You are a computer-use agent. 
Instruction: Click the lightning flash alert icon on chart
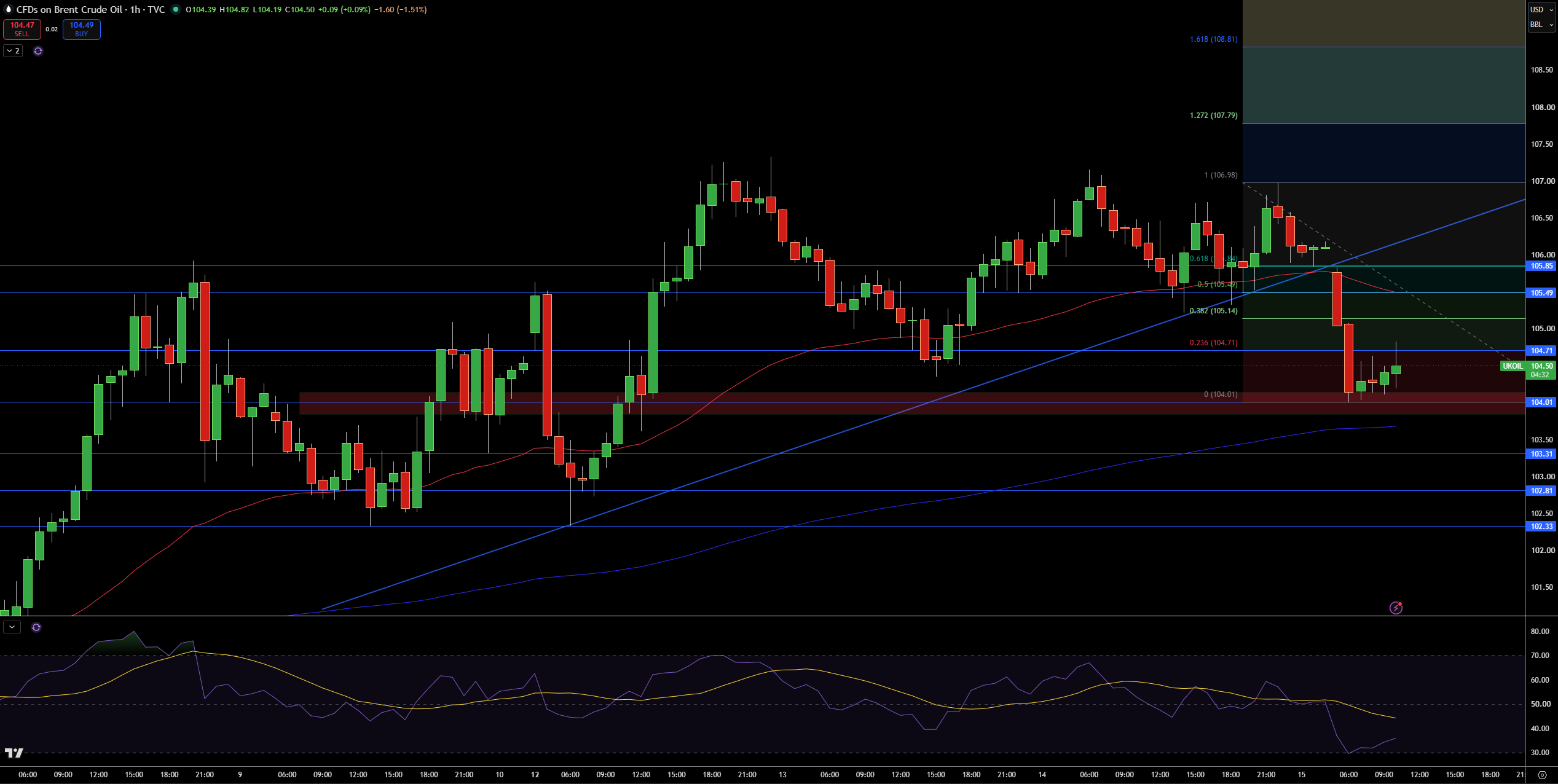tap(1396, 608)
